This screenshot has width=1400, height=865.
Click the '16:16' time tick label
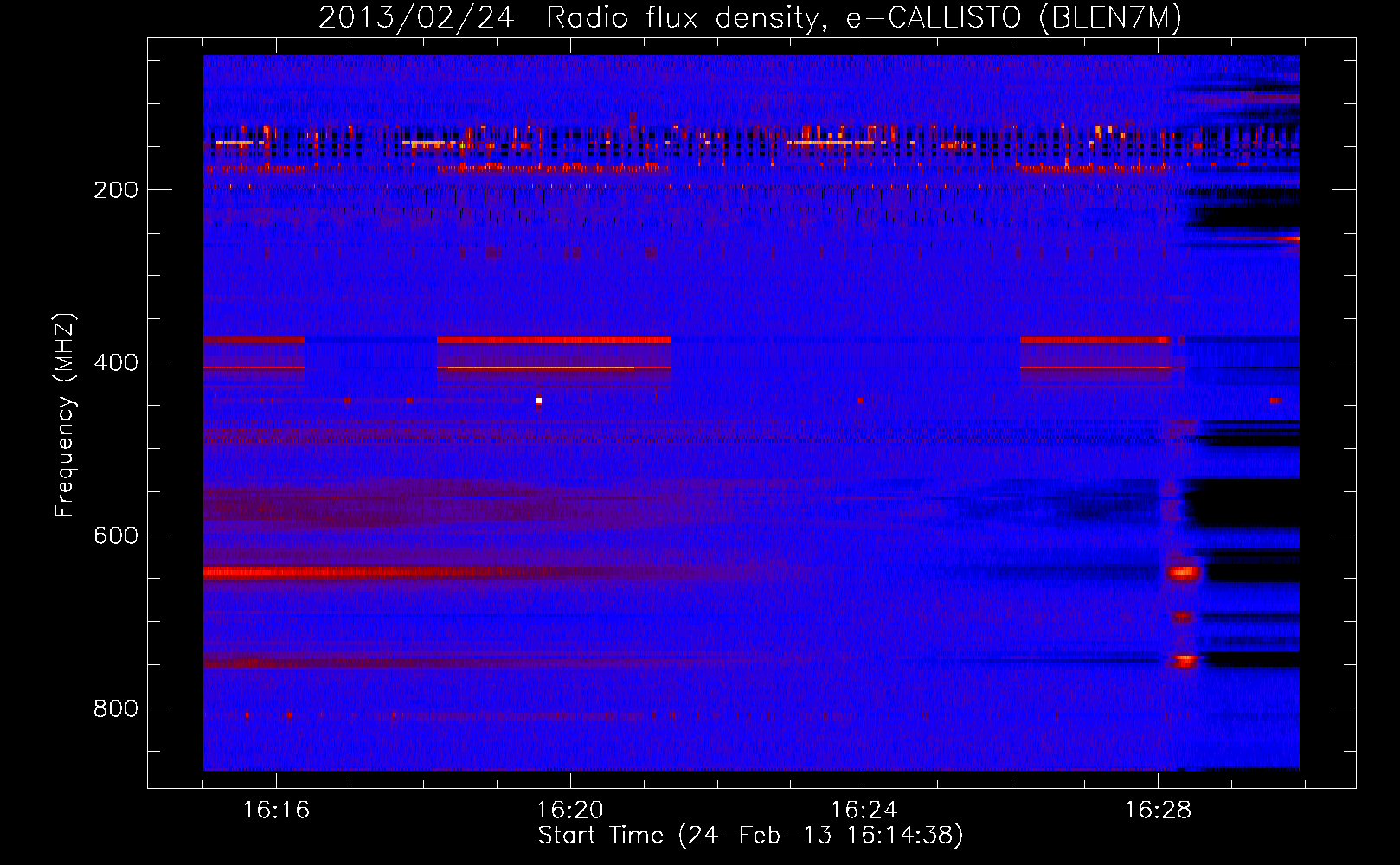(276, 811)
